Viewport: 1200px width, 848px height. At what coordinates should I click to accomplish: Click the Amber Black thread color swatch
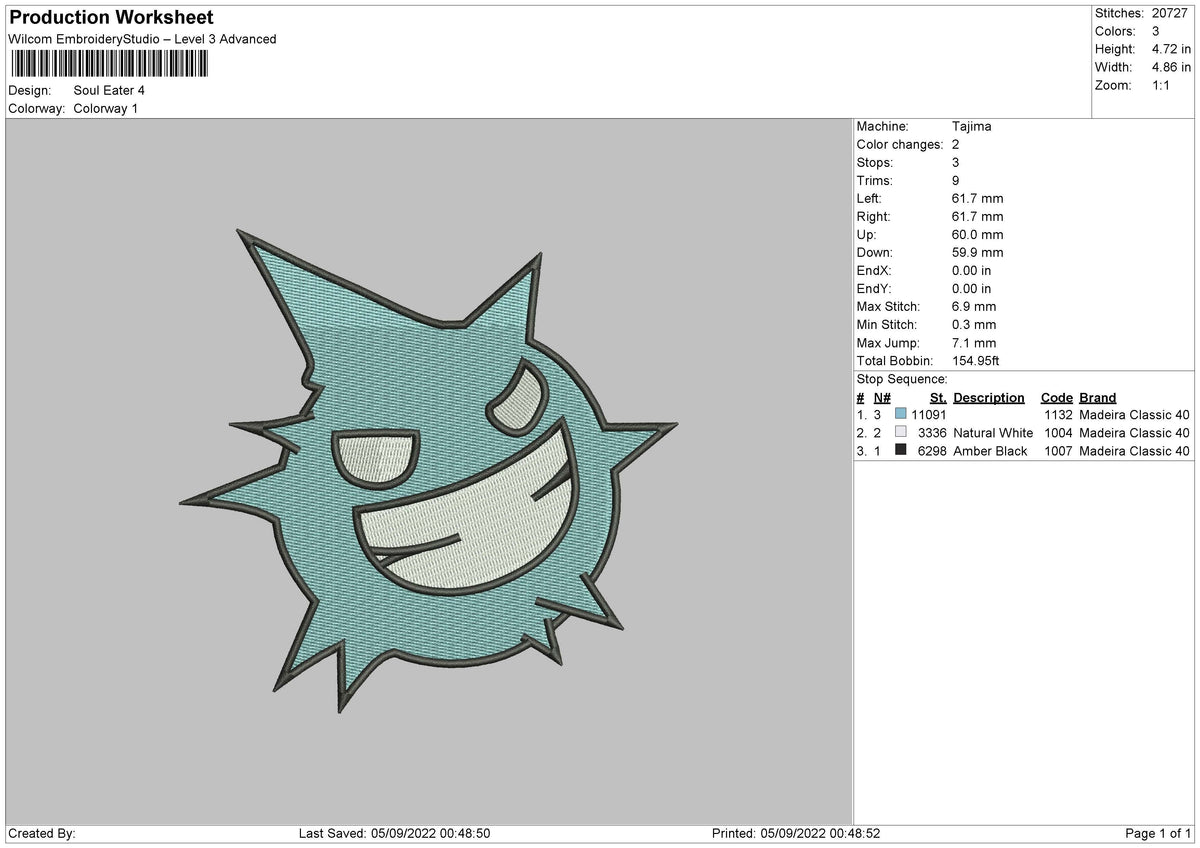[x=901, y=450]
